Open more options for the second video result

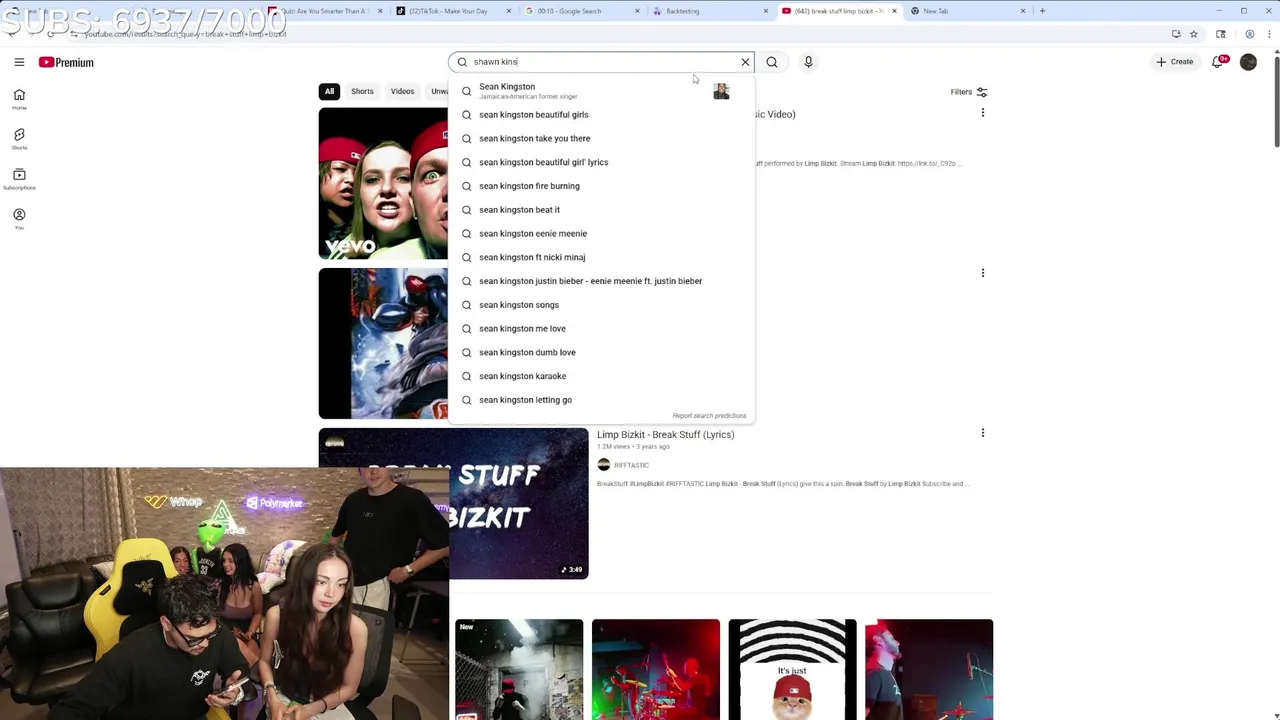(x=982, y=273)
